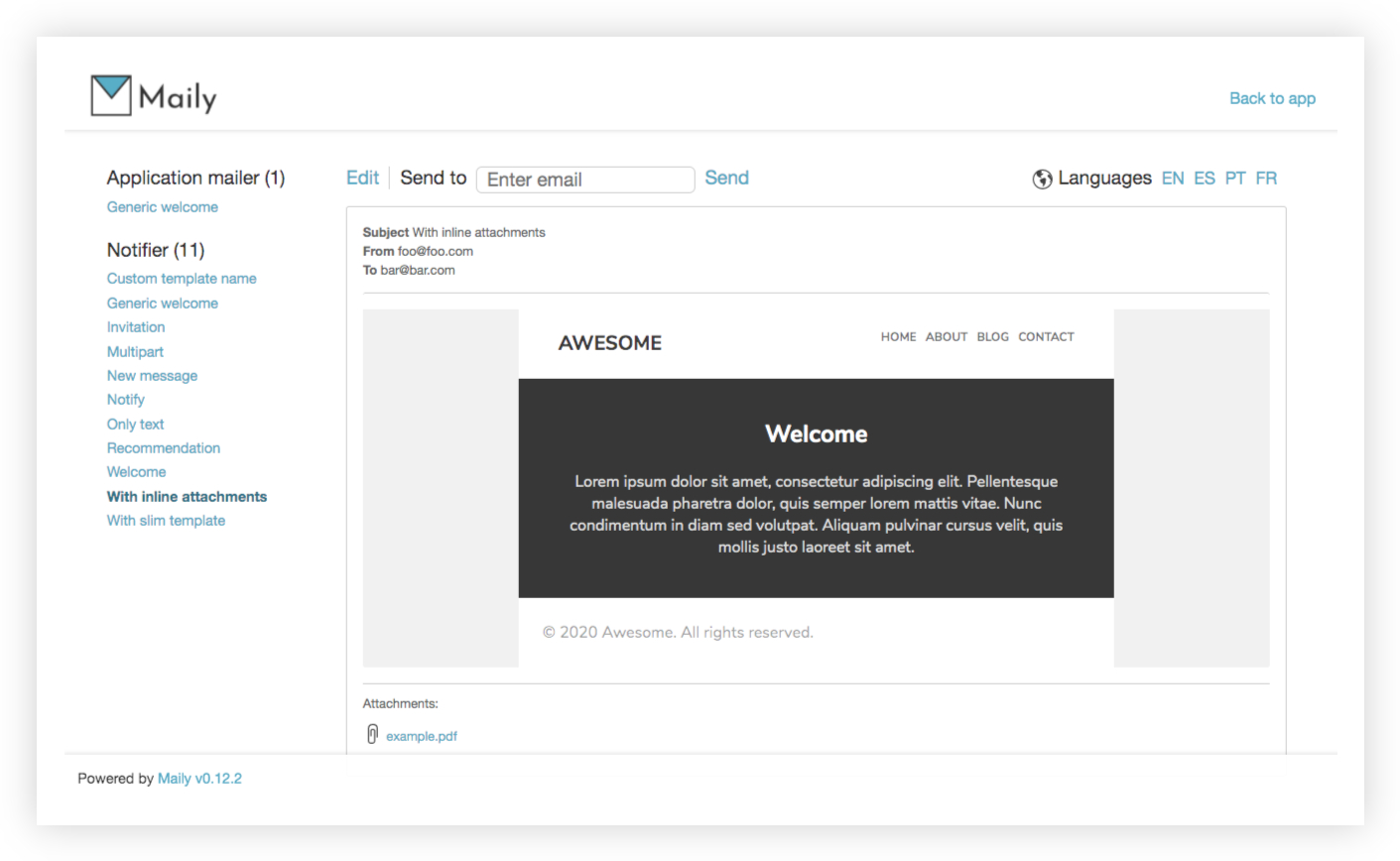Click the paperclip icon next to example.pdf

coord(372,734)
